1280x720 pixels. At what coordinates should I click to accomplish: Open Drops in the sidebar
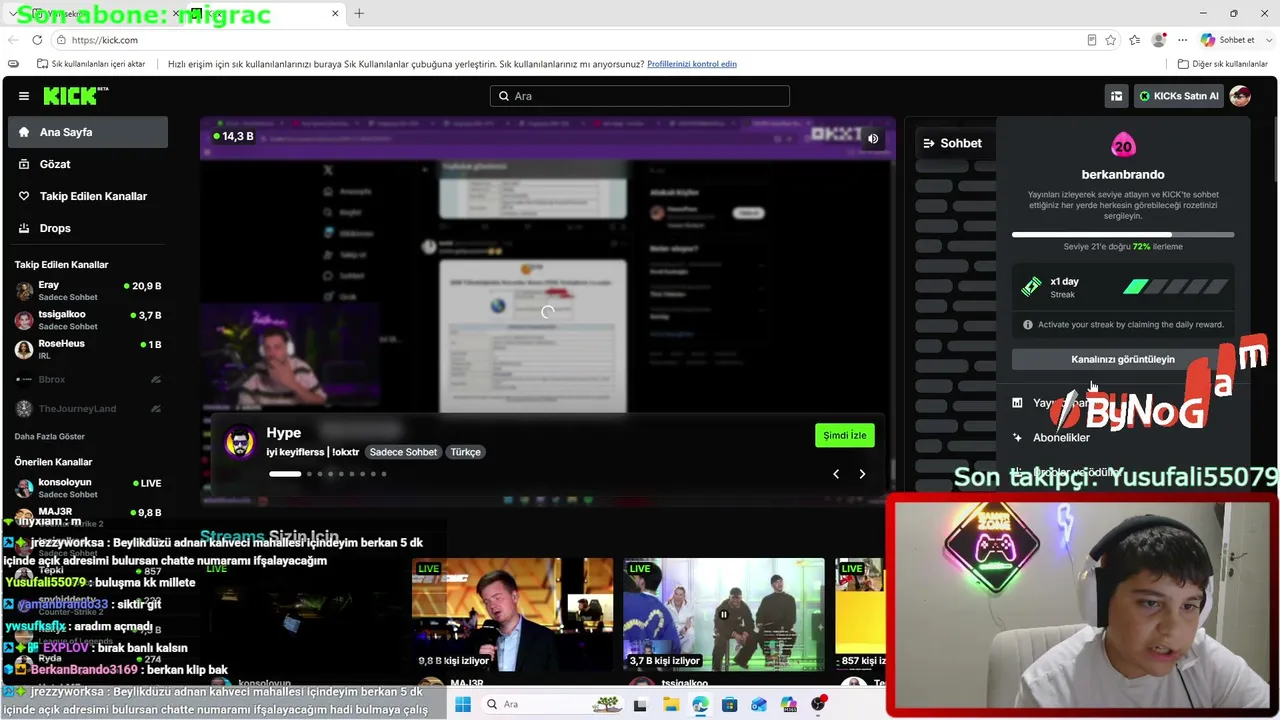88,228
